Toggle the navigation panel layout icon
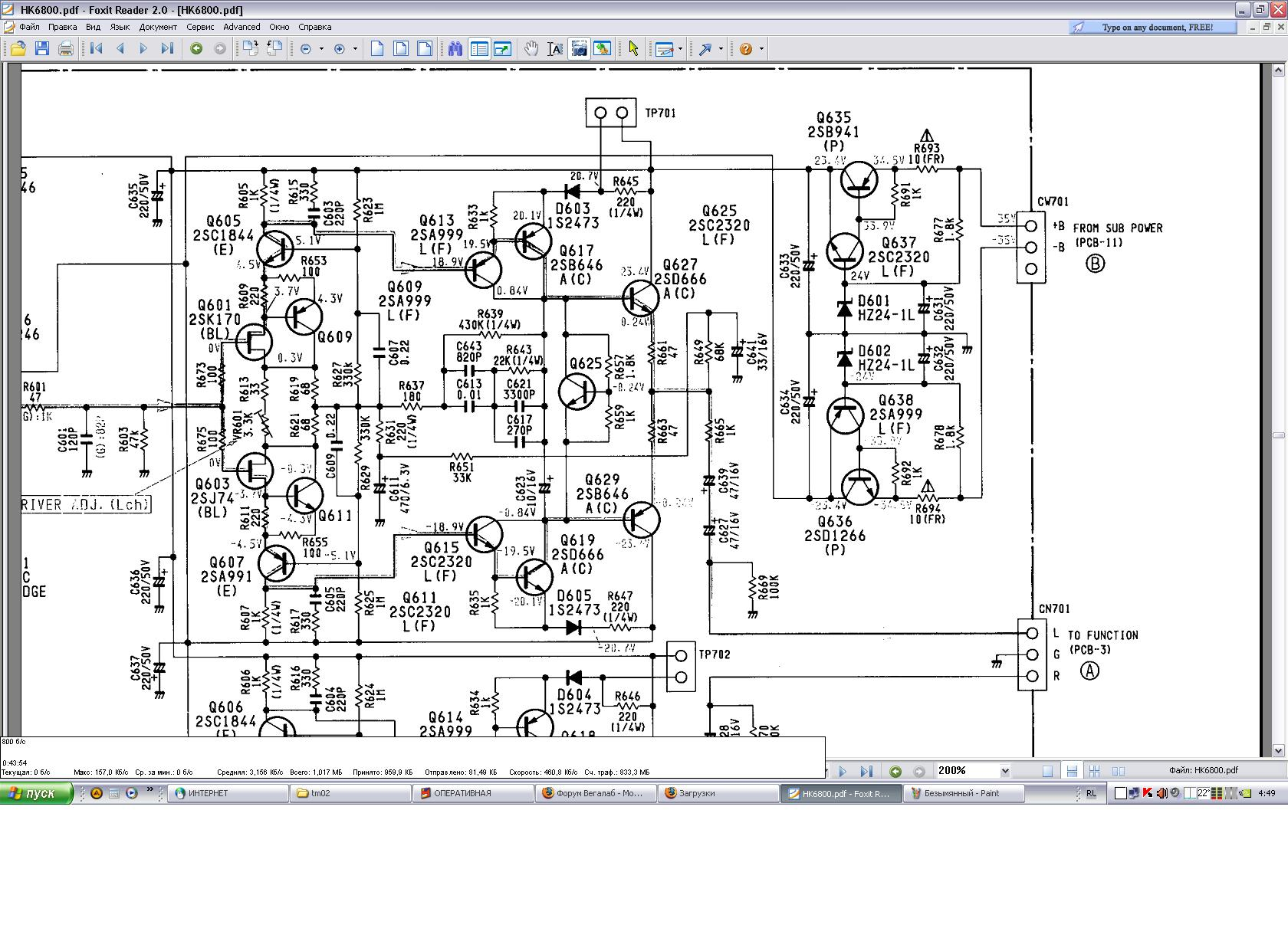1288x938 pixels. click(479, 49)
